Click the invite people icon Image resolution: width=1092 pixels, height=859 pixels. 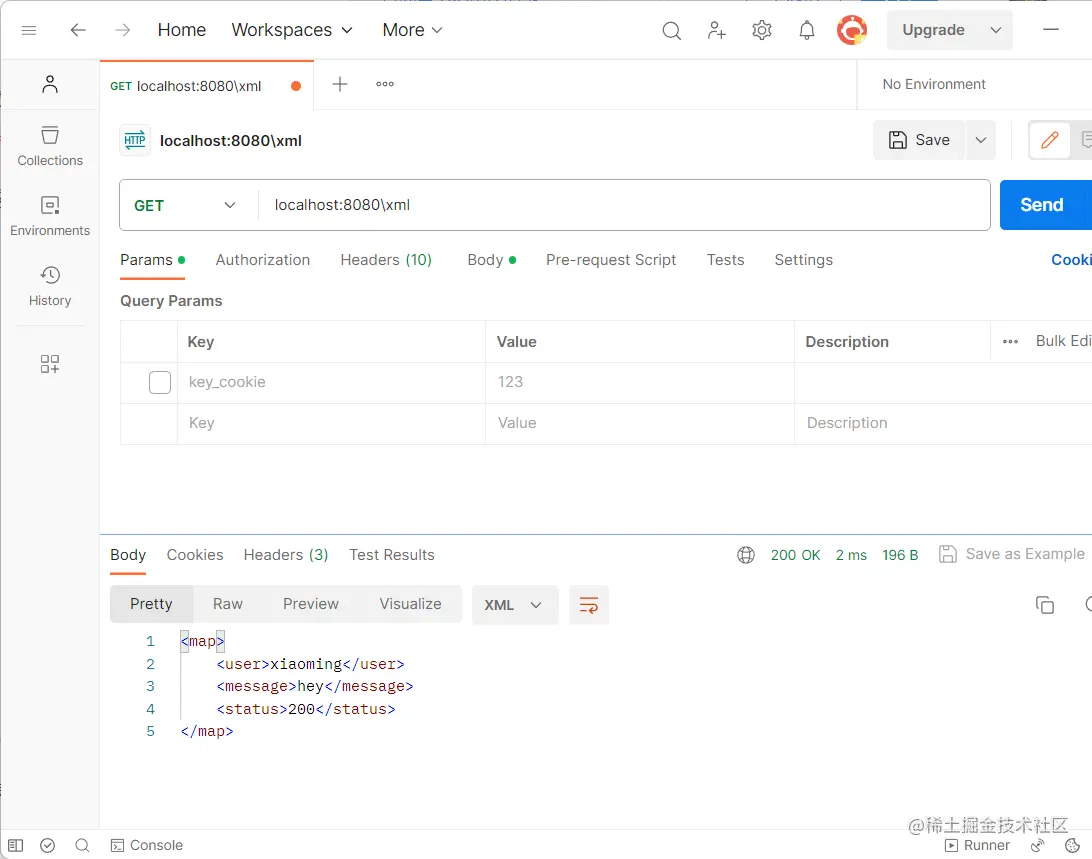pos(717,31)
